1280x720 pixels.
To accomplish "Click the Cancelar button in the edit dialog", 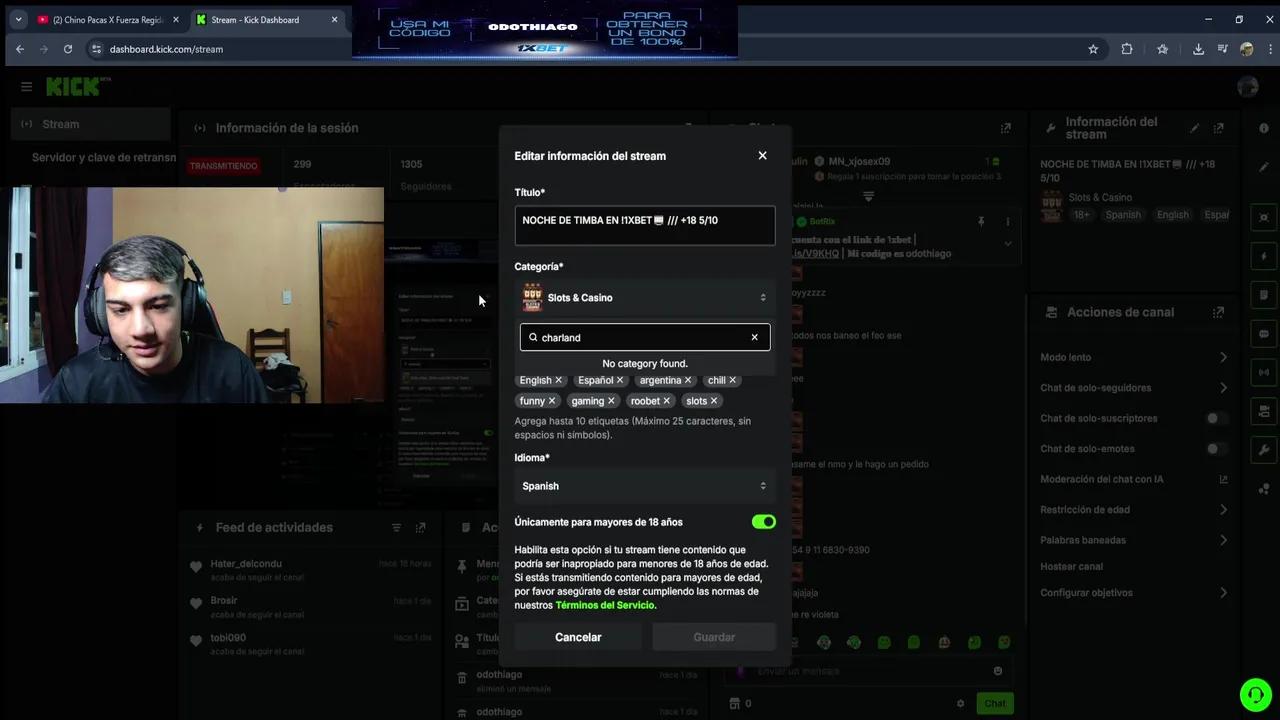I will [x=578, y=637].
